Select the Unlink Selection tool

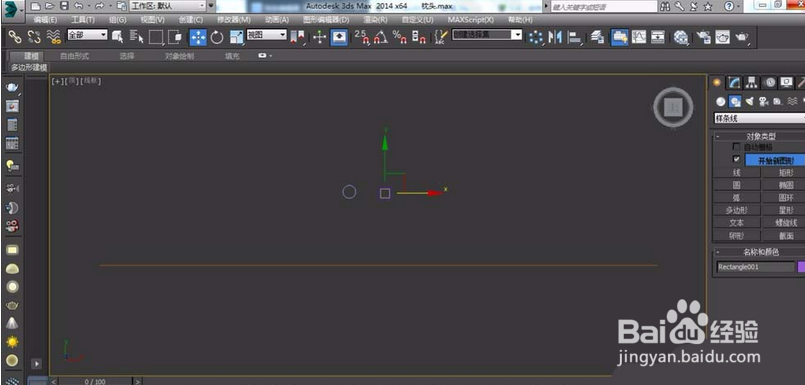click(34, 37)
